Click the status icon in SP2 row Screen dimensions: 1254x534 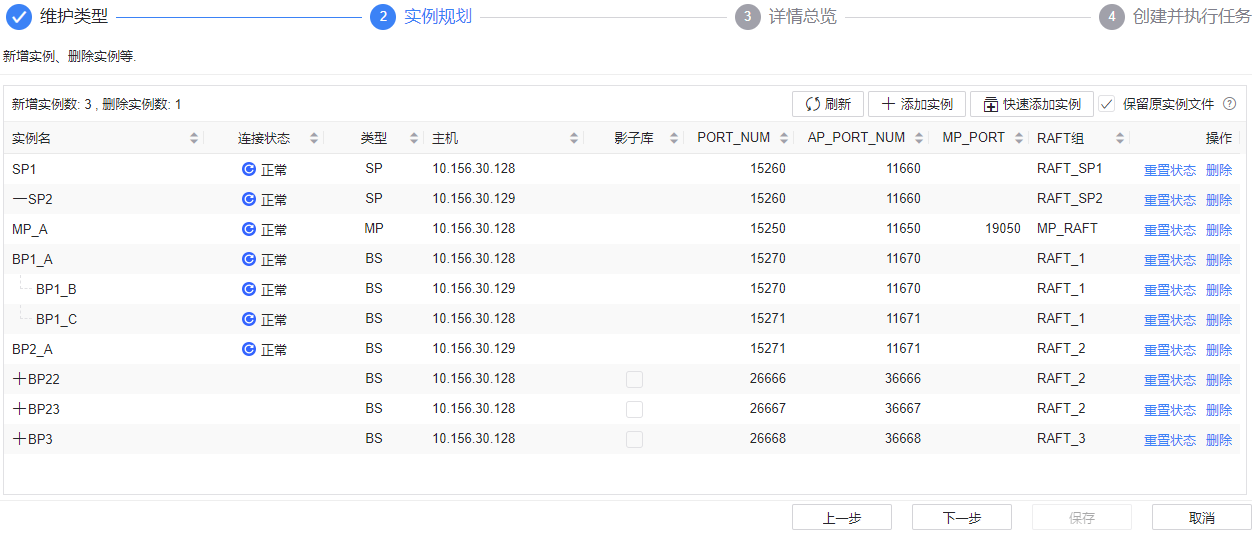249,199
